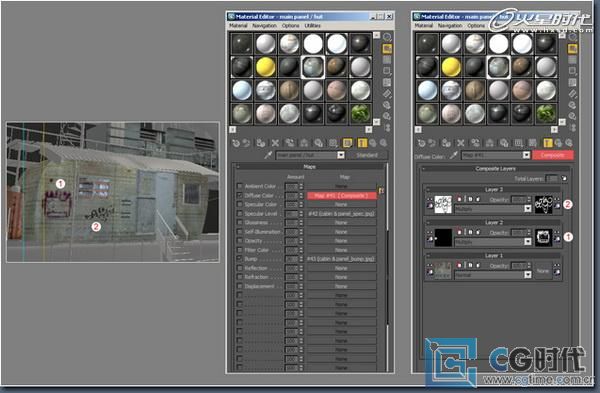Image resolution: width=600 pixels, height=393 pixels.
Task: Click Go Forward to Sibling in left editor
Action: click(383, 143)
